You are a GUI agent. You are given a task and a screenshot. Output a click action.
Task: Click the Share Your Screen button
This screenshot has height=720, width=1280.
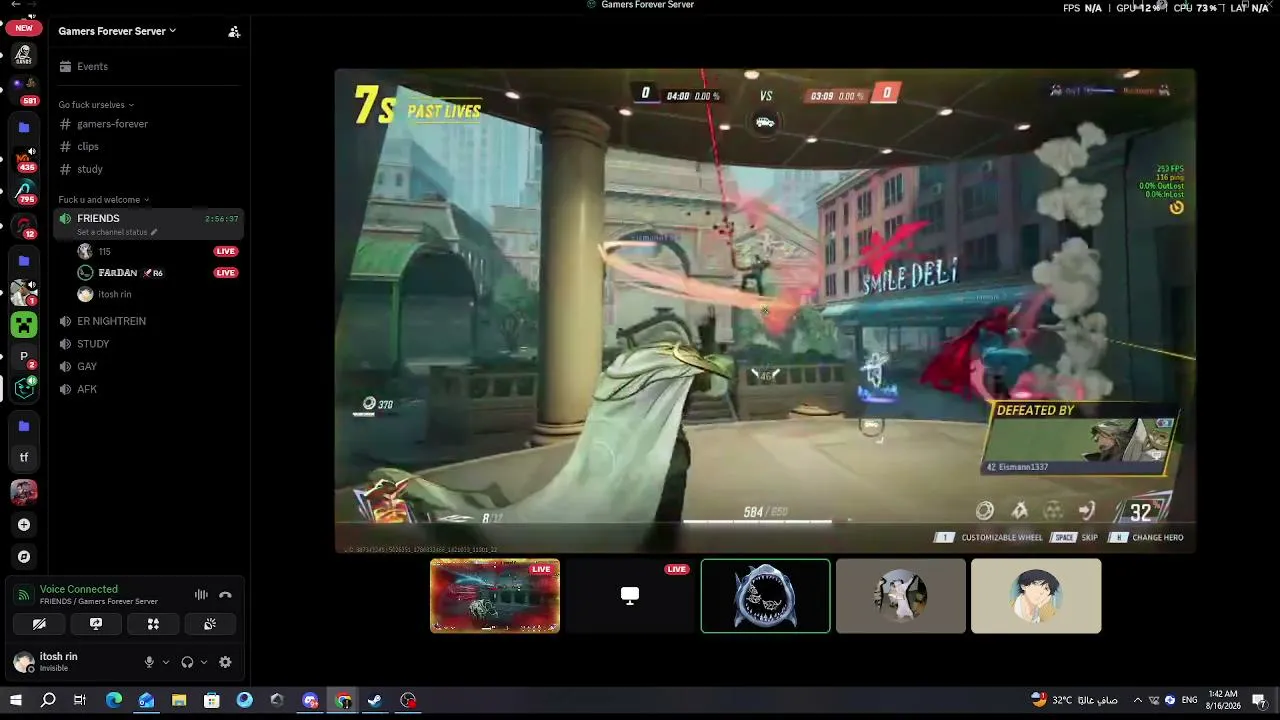click(x=96, y=624)
